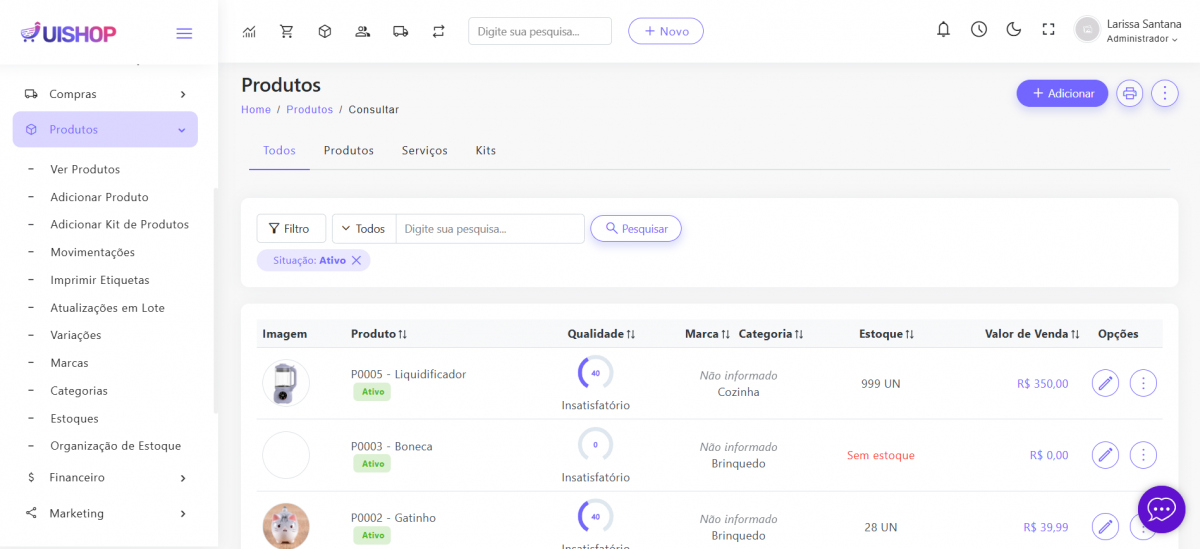Switch to the Serviços tab
This screenshot has width=1200, height=549.
tap(424, 151)
